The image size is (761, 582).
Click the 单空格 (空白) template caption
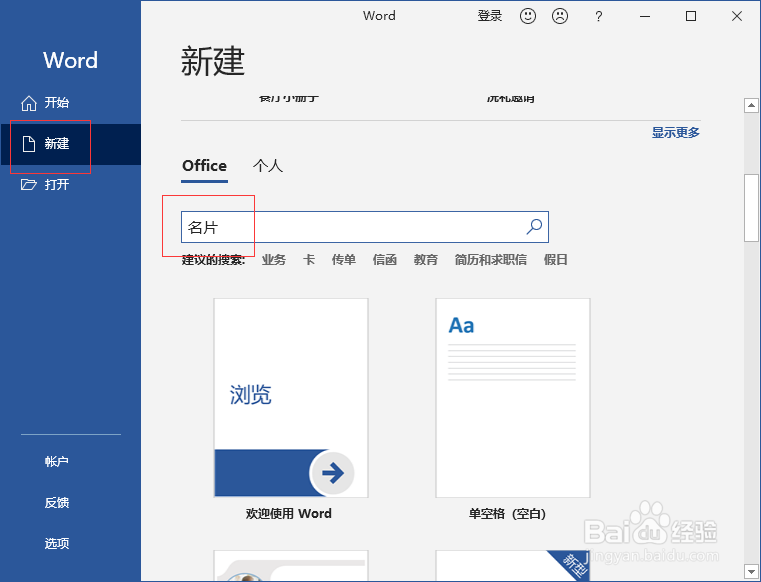pyautogui.click(x=507, y=514)
